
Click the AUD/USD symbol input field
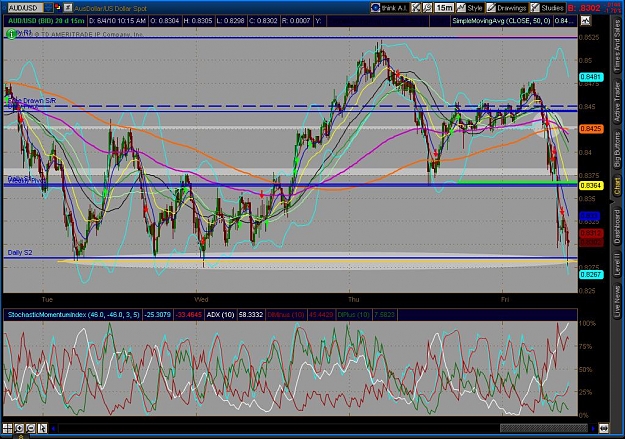pos(25,8)
